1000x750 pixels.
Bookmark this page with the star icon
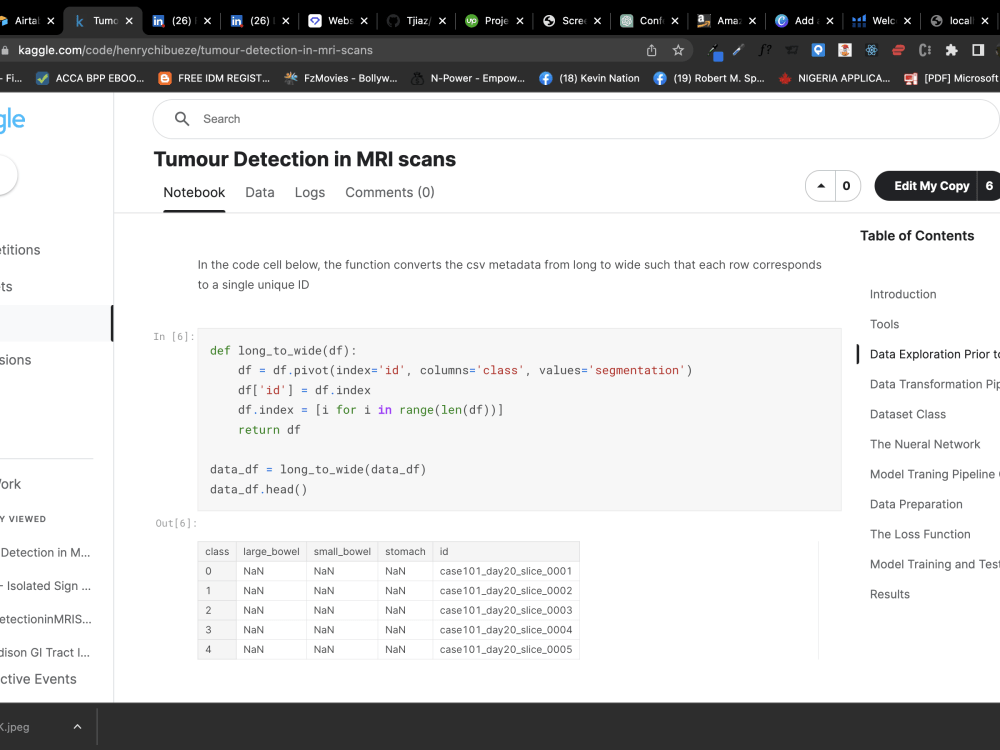click(x=678, y=50)
